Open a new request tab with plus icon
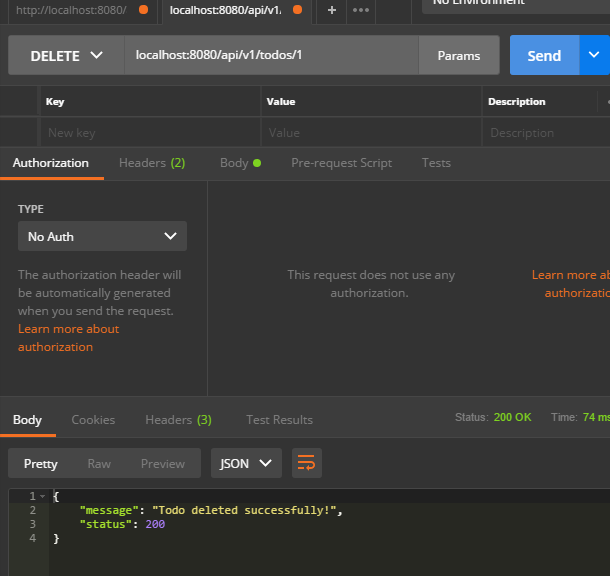 click(331, 10)
